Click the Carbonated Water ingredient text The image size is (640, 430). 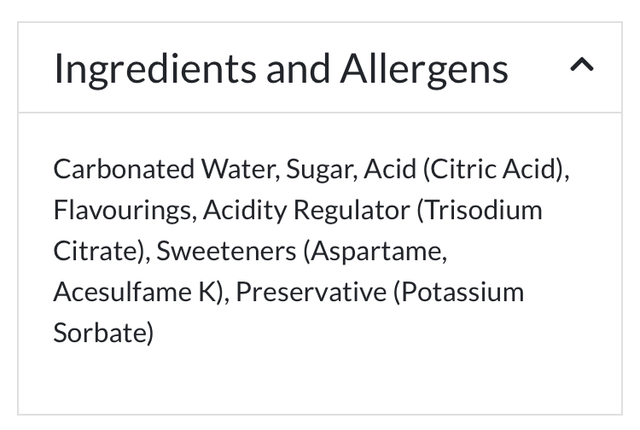point(164,168)
